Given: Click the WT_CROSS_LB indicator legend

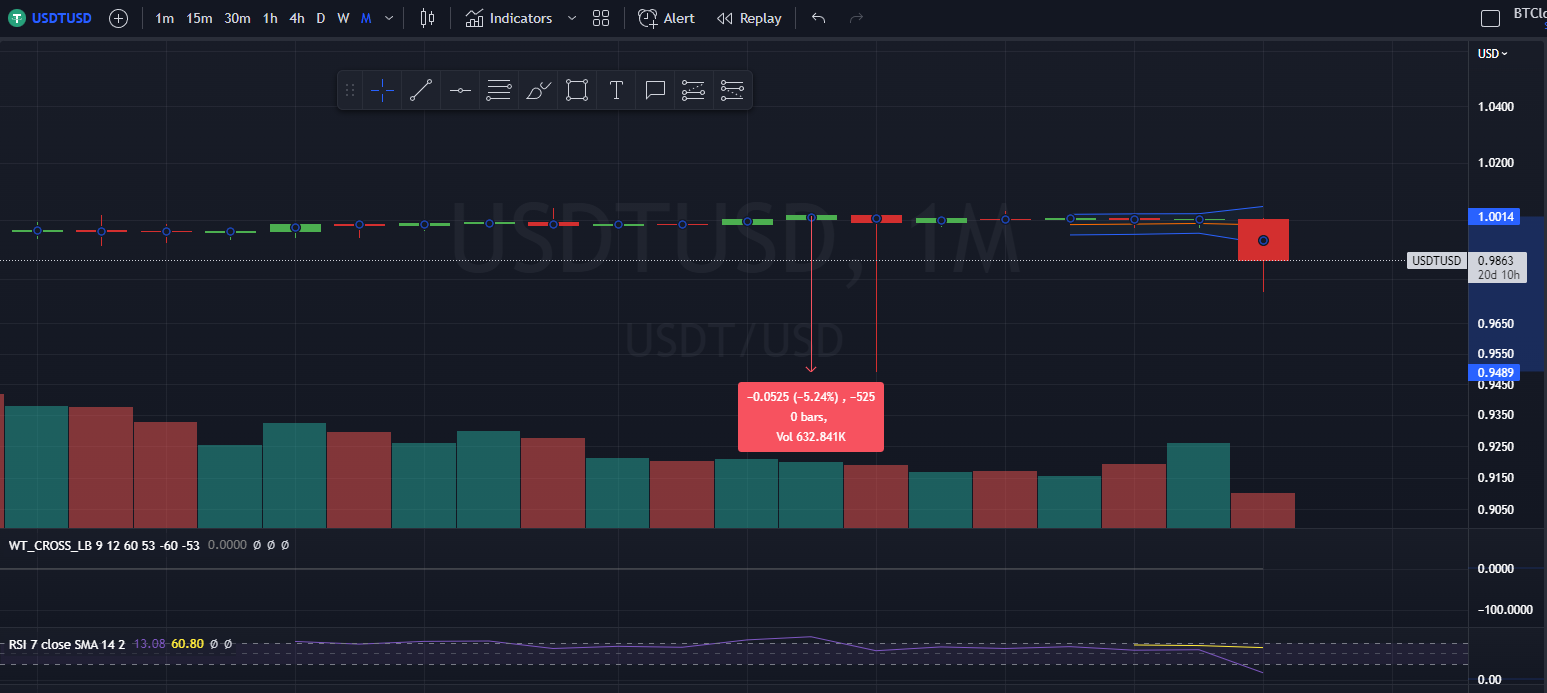Looking at the screenshot, I should tap(106, 545).
